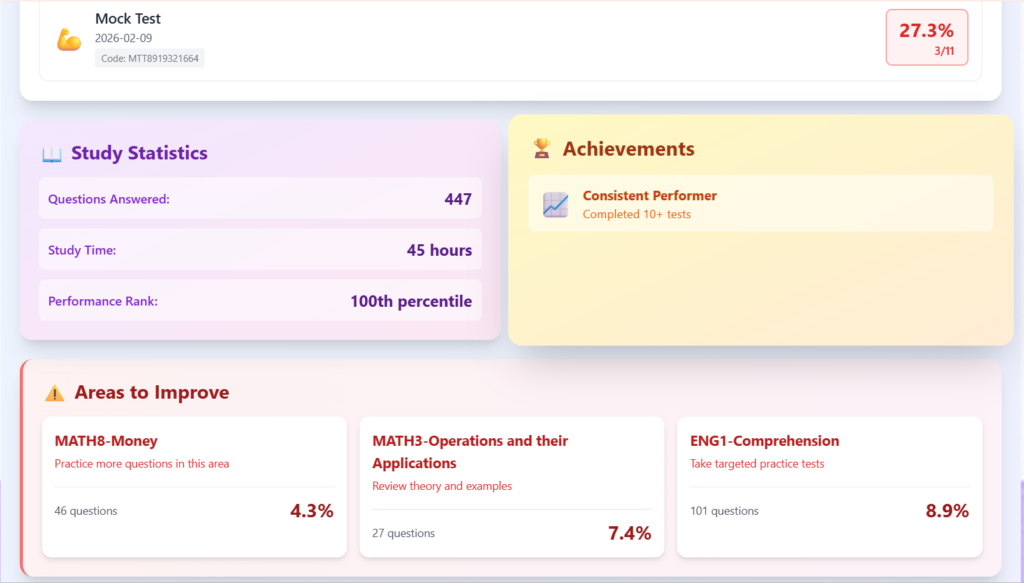The height and width of the screenshot is (583, 1024).
Task: Click the trophy Achievements icon
Action: pos(542,149)
